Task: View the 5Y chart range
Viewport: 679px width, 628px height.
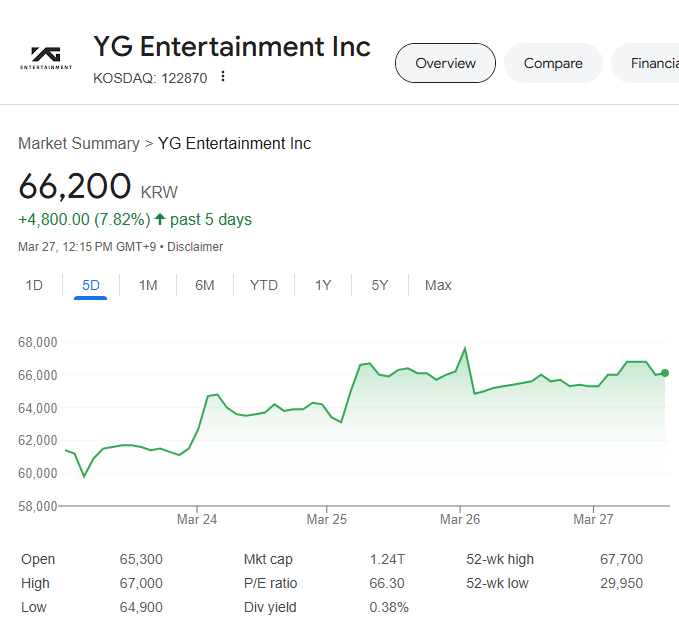Action: coord(380,285)
